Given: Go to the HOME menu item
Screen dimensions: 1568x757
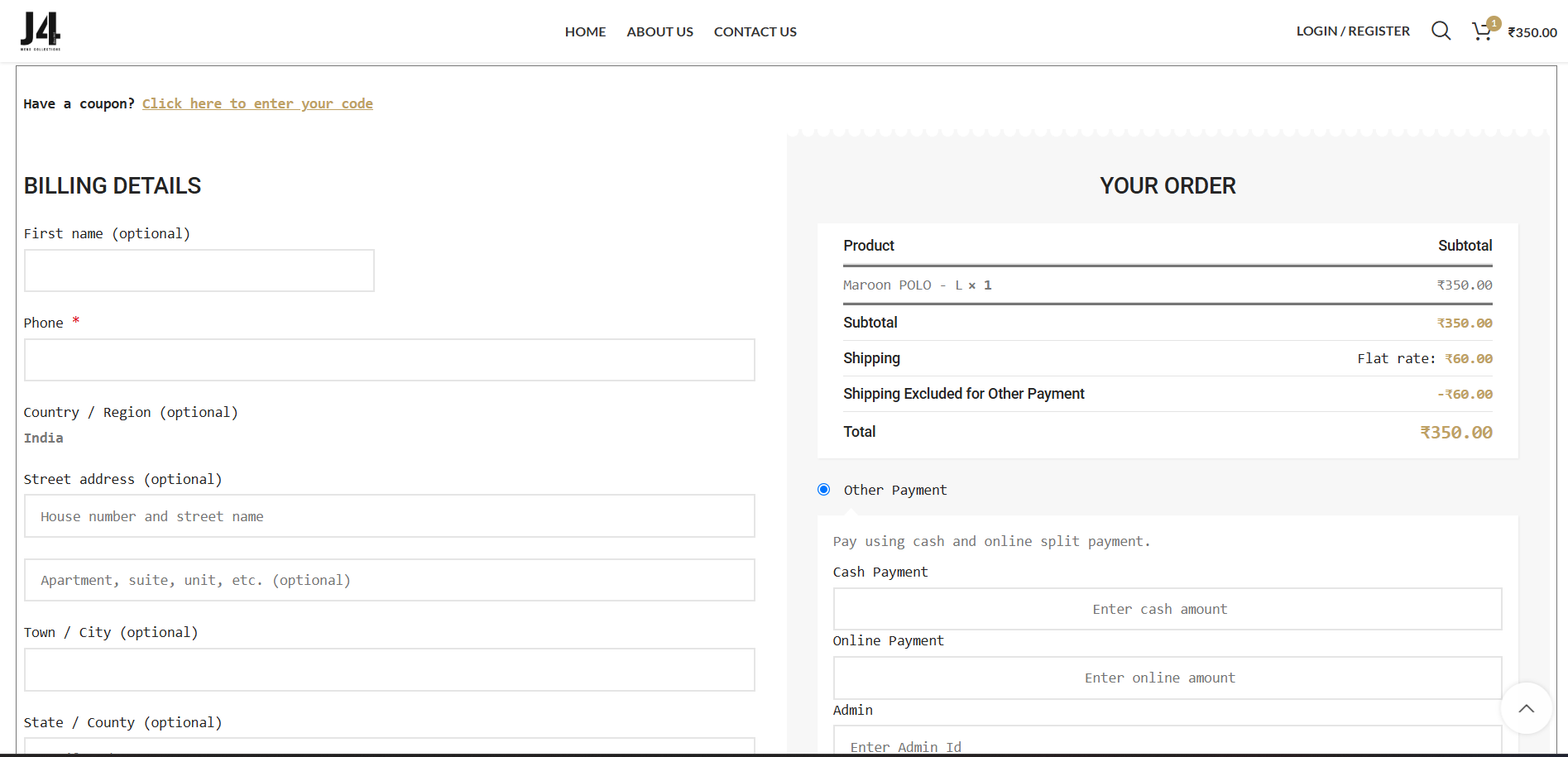Looking at the screenshot, I should click(585, 31).
